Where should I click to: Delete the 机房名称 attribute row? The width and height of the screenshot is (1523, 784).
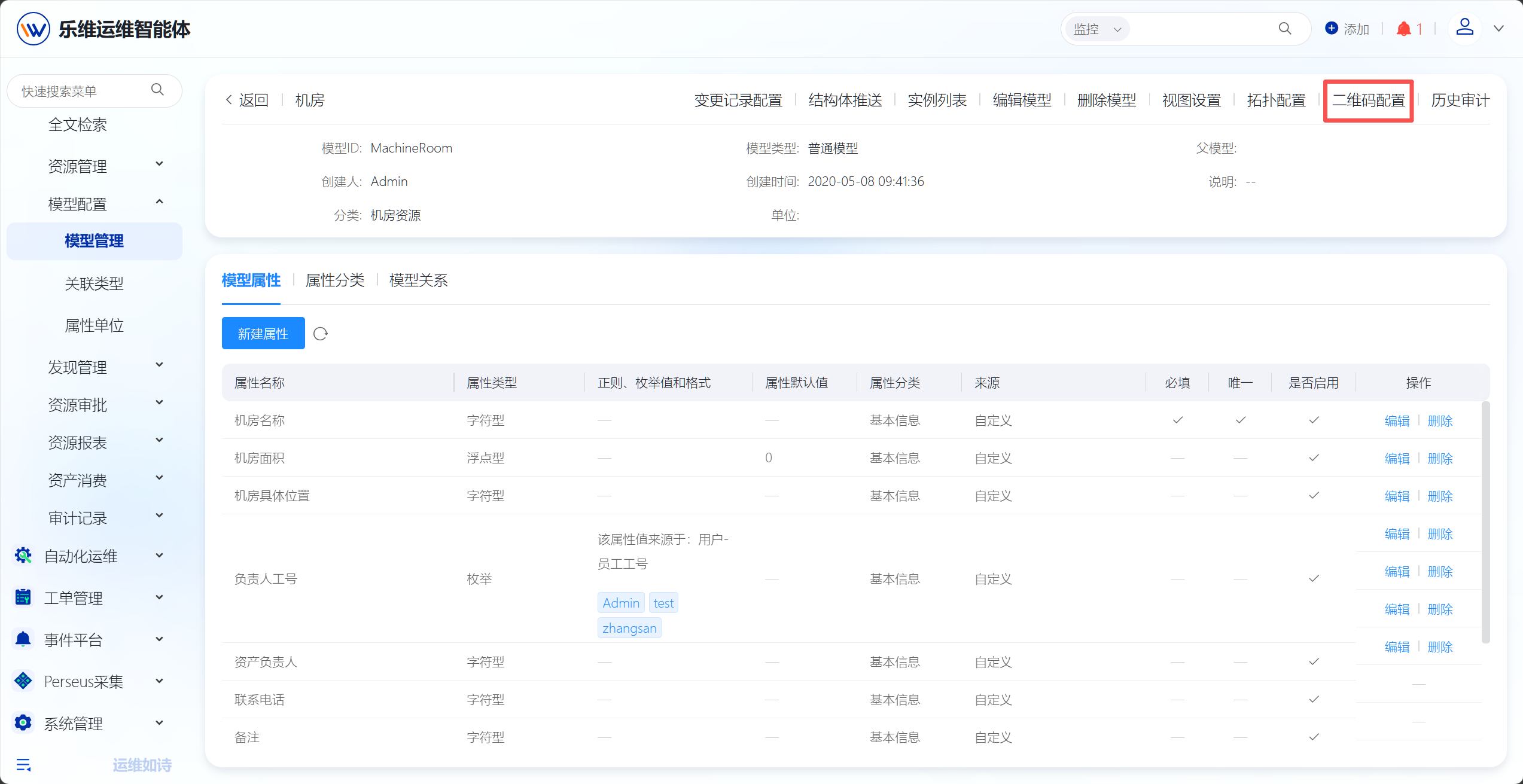coord(1440,420)
